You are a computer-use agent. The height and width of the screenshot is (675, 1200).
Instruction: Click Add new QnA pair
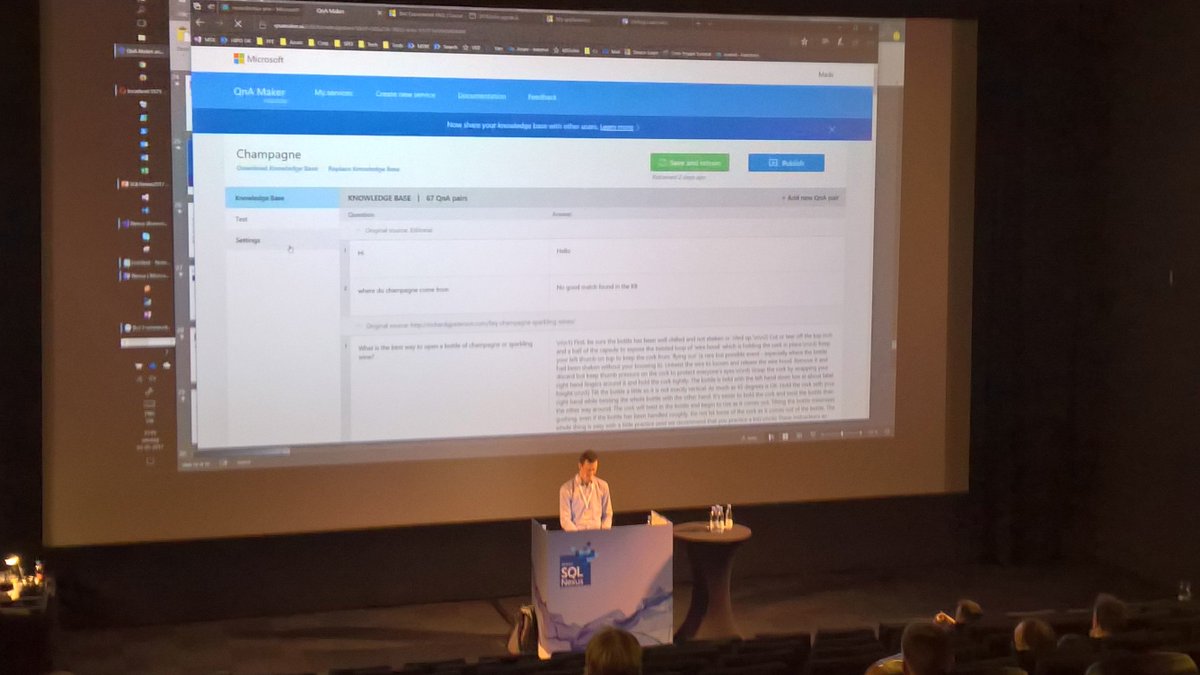(809, 198)
